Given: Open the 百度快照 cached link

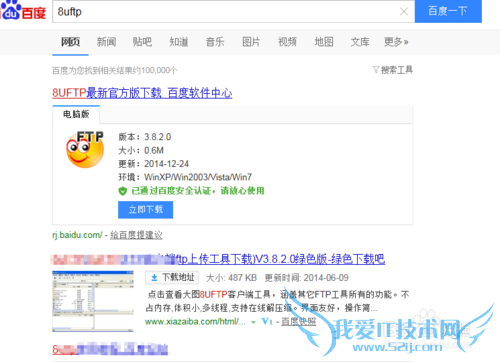Looking at the screenshot, I should click(299, 322).
